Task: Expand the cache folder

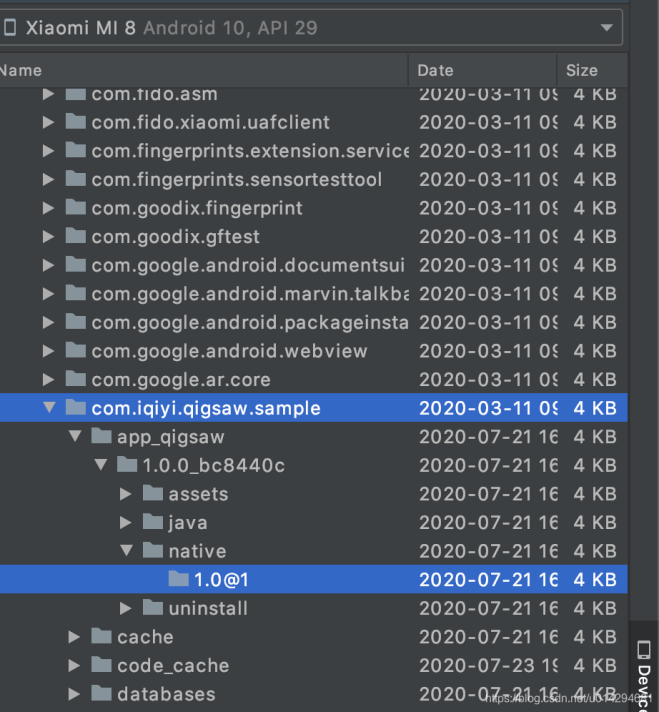Action: click(74, 637)
